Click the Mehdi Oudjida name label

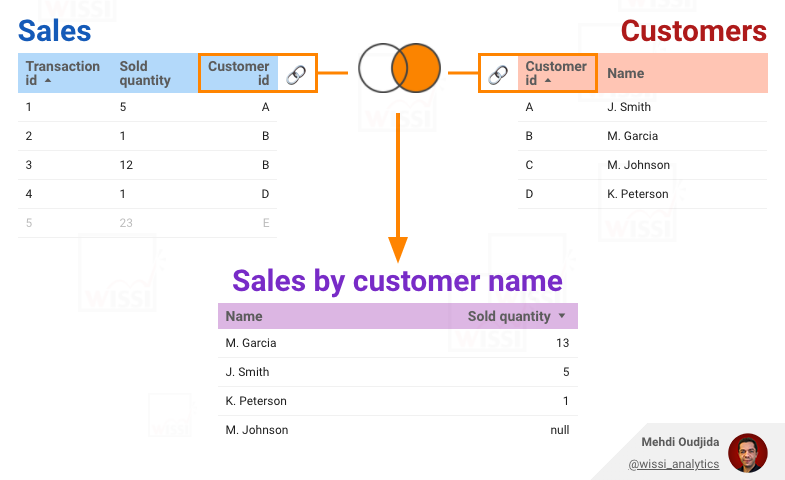click(x=680, y=442)
